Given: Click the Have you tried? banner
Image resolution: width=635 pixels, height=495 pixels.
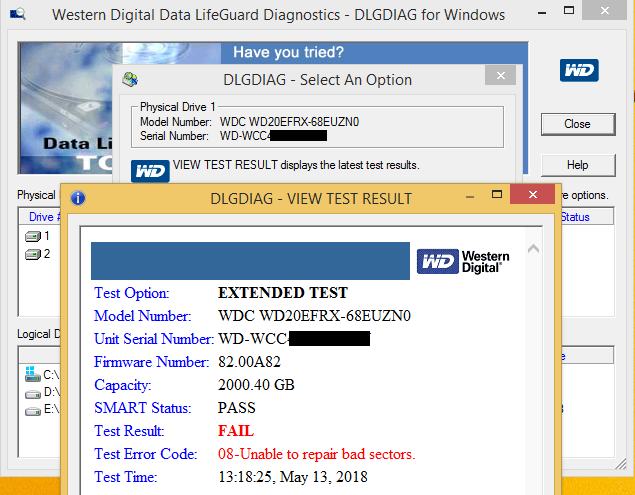Looking at the screenshot, I should tap(288, 52).
